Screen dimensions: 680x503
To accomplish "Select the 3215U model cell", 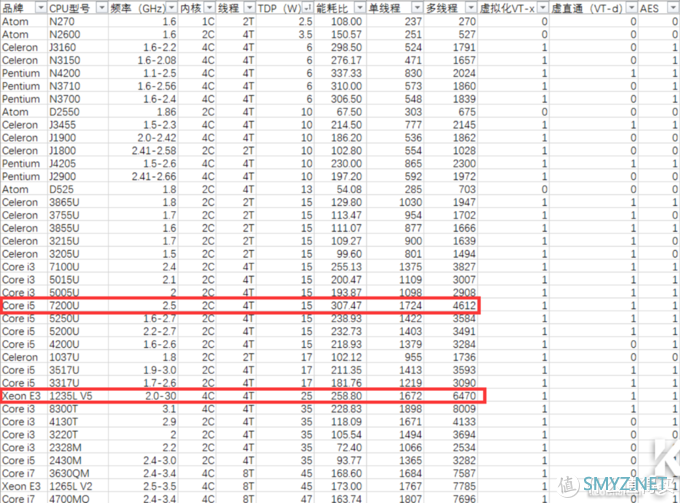I will [78, 241].
